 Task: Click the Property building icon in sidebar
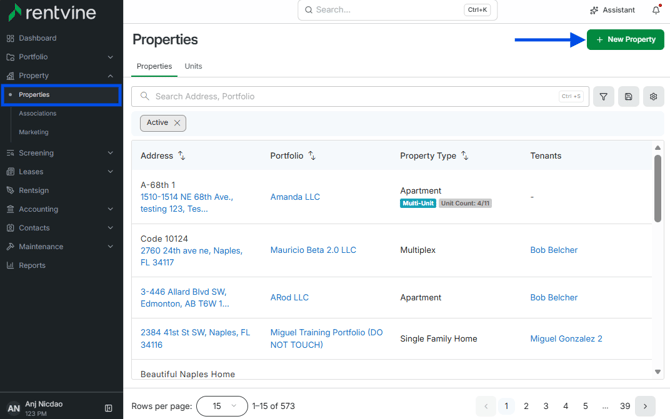11,76
